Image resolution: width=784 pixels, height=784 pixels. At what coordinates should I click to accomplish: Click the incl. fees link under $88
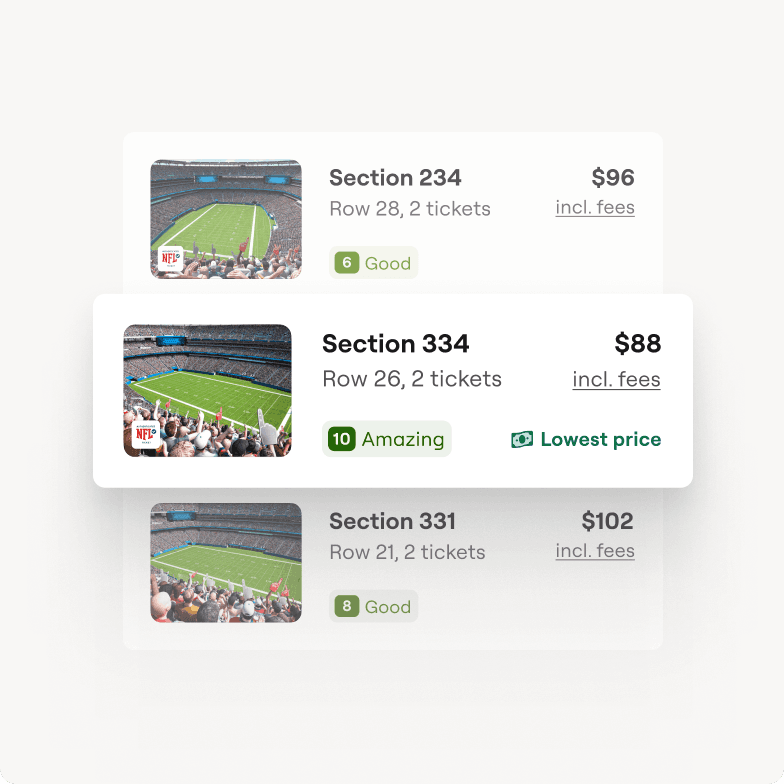coord(616,380)
